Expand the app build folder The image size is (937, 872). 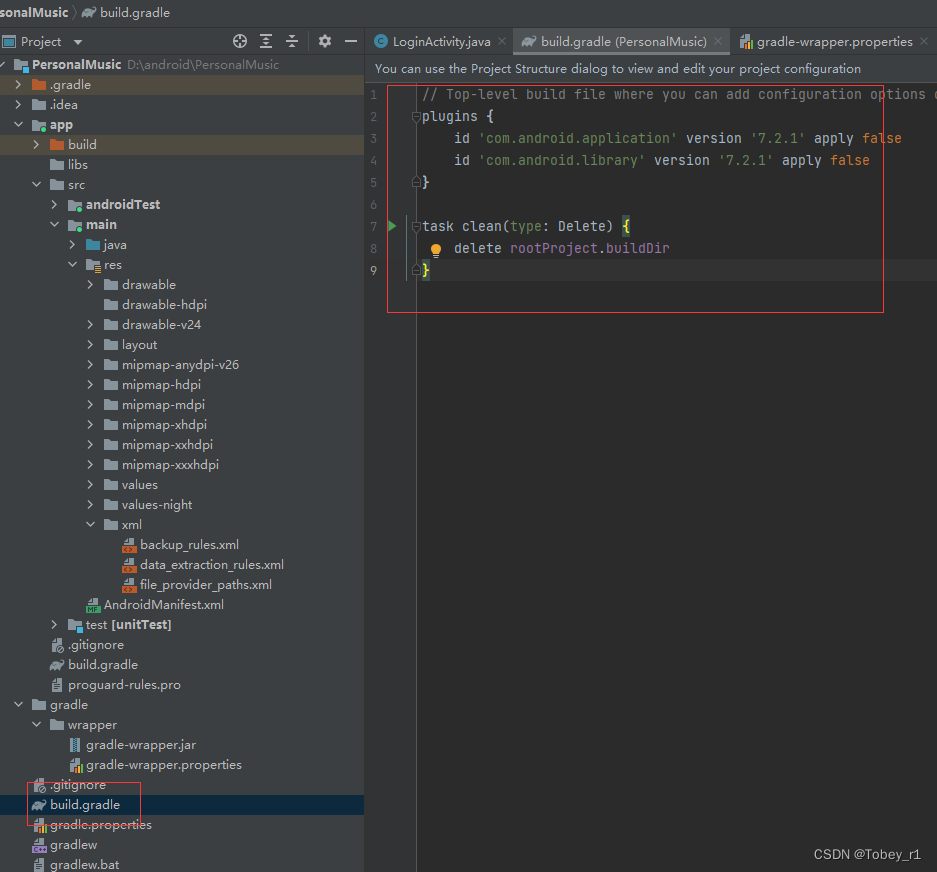[x=36, y=145]
